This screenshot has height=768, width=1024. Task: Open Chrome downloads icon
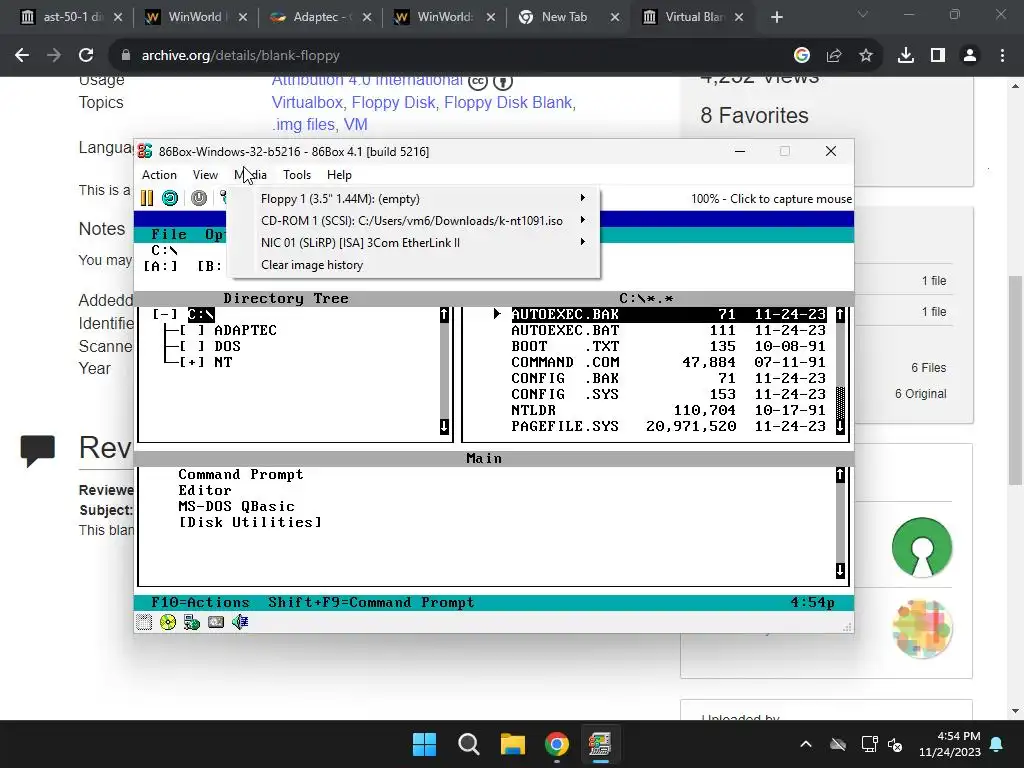tap(906, 56)
